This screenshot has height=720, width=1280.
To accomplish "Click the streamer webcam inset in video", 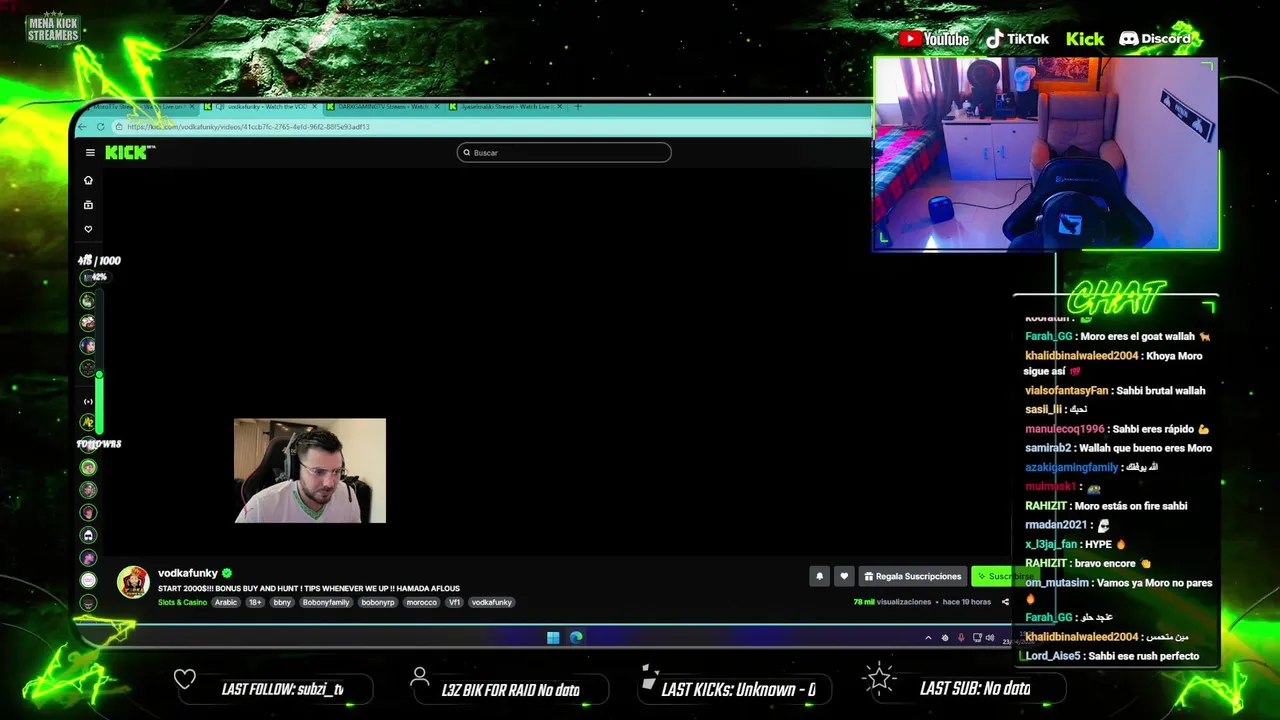I will (310, 471).
